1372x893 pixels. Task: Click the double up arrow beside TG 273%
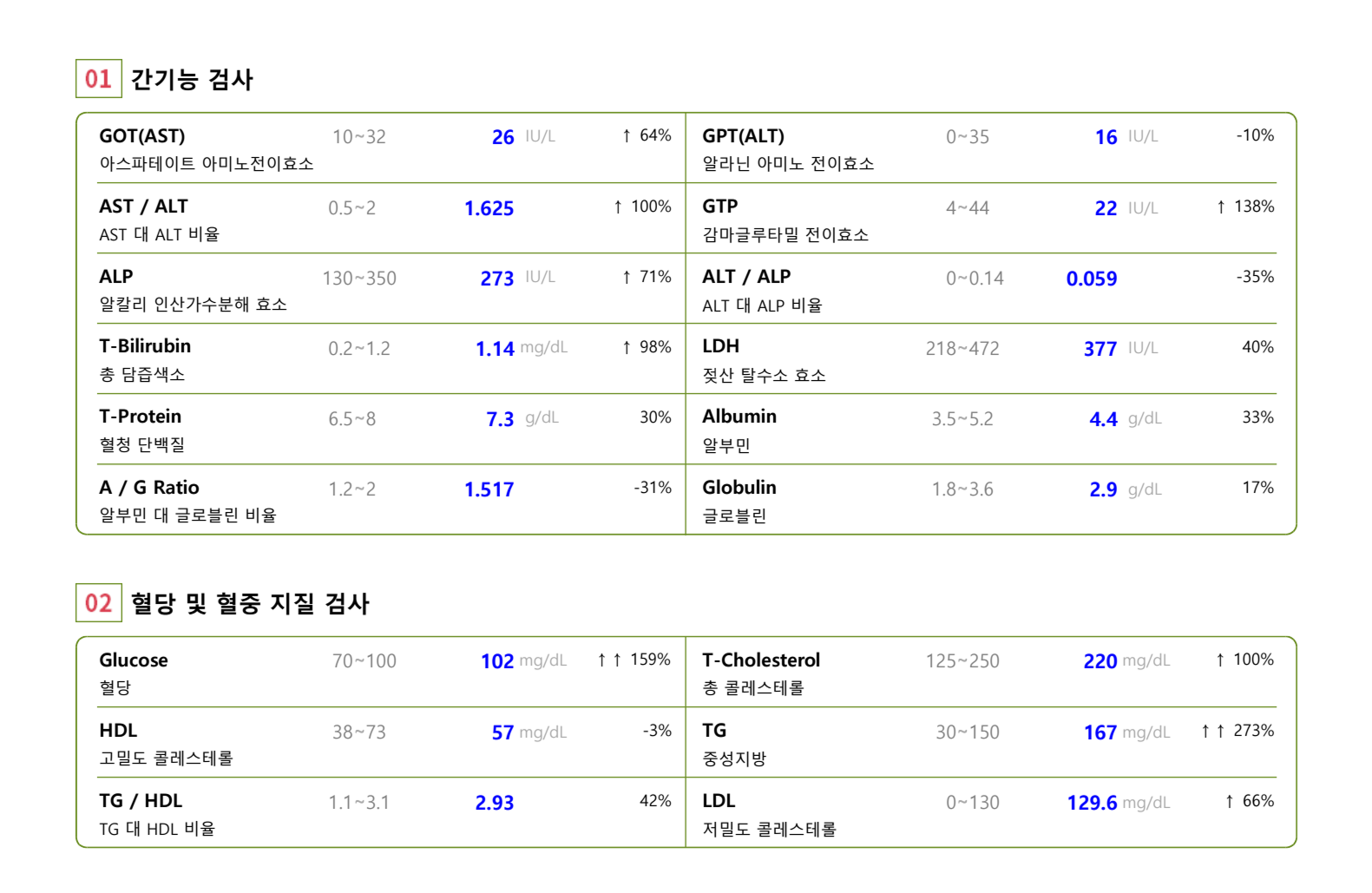(1212, 732)
